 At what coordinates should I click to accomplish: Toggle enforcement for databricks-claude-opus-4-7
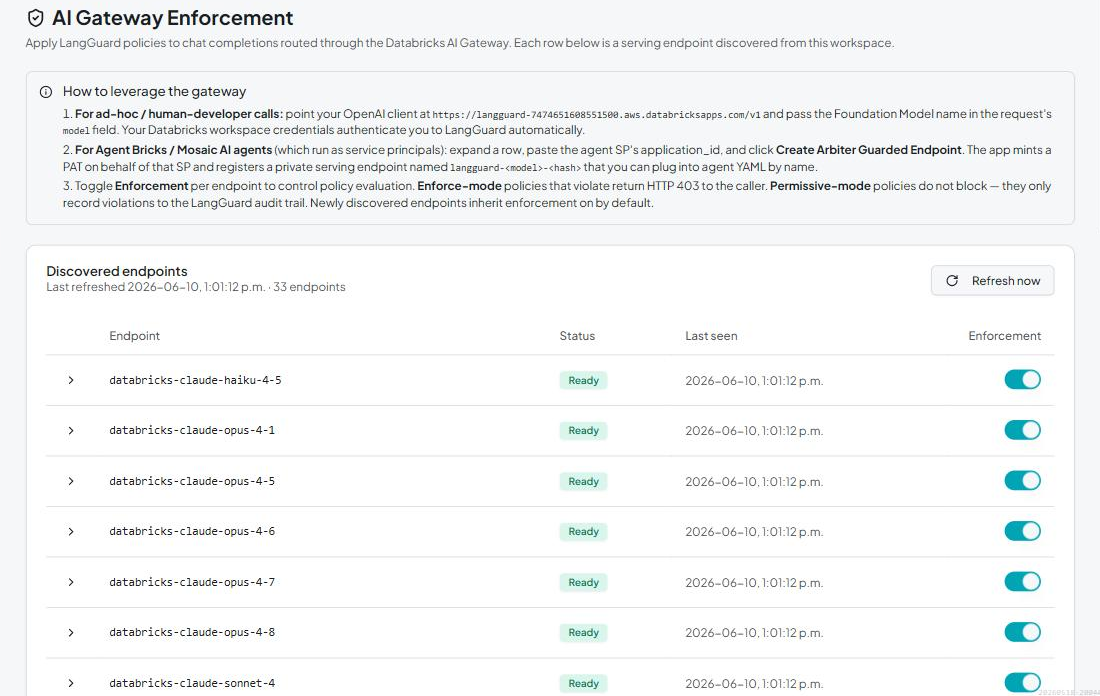[1022, 582]
